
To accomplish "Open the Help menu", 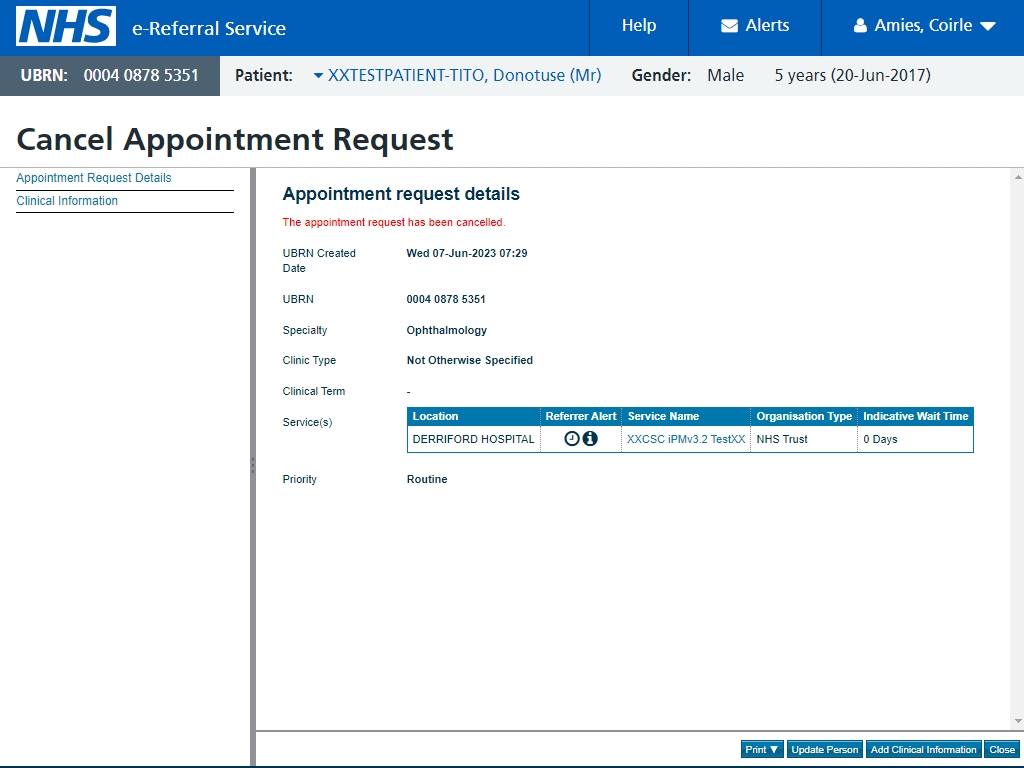I will click(639, 25).
